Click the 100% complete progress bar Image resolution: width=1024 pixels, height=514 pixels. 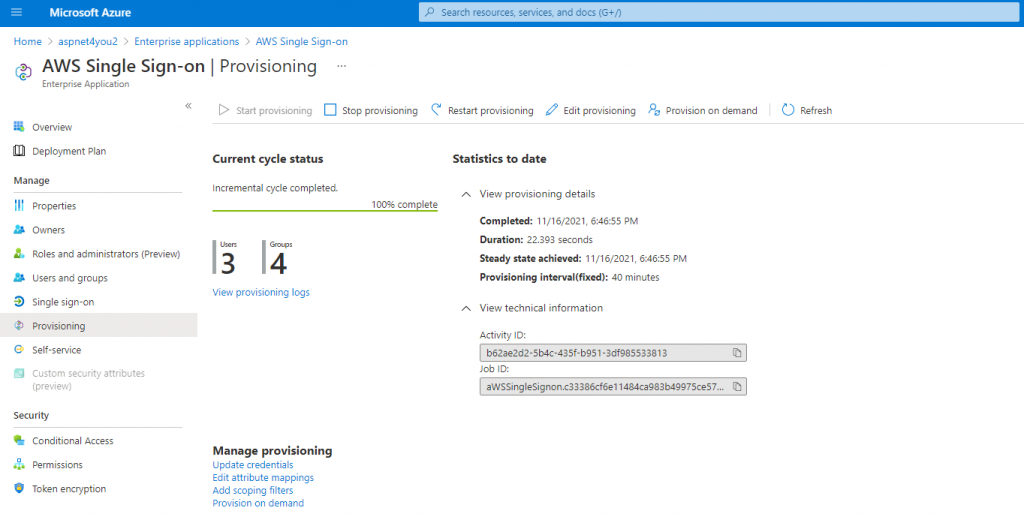pos(325,211)
